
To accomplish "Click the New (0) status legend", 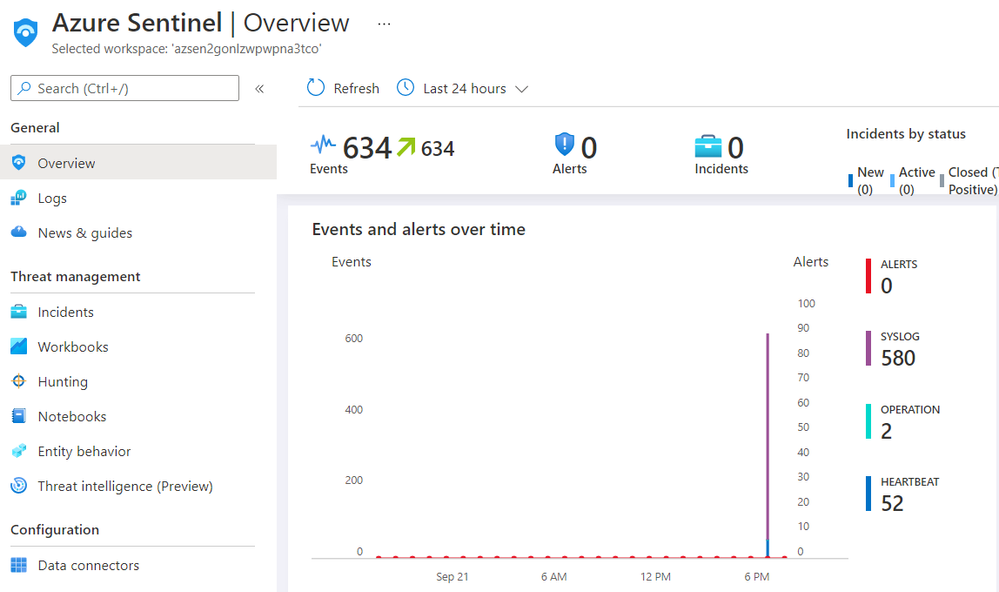I will point(866,180).
